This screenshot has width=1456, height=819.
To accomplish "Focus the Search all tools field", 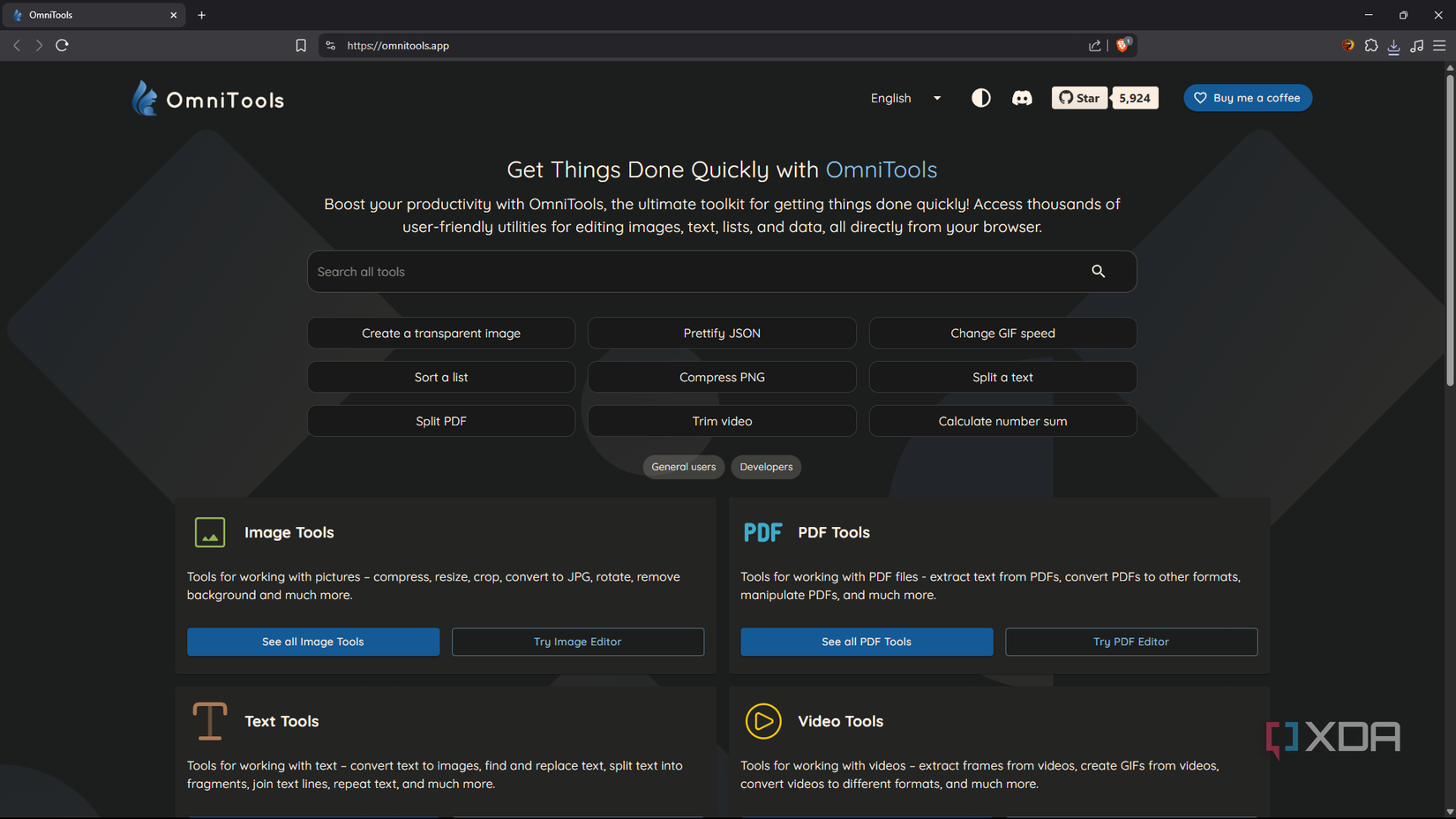I will pyautogui.click(x=722, y=272).
